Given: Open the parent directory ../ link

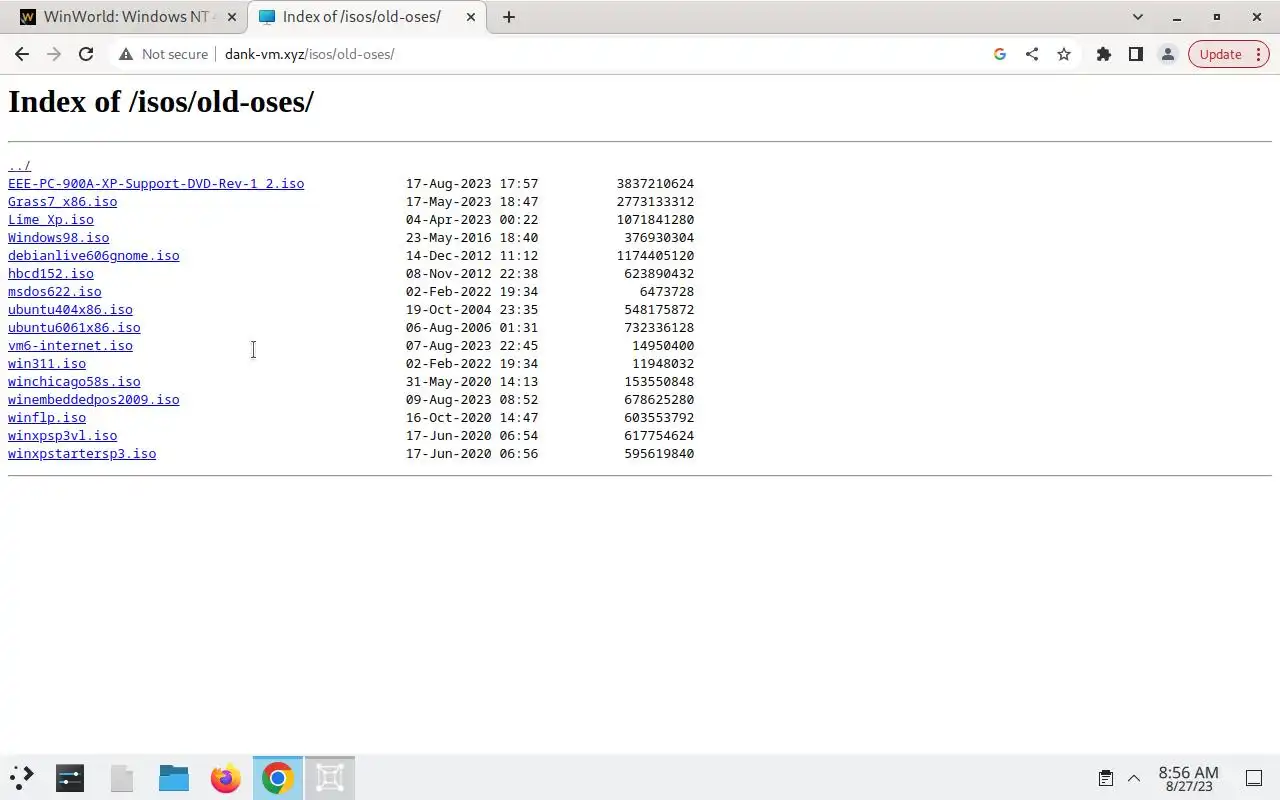Looking at the screenshot, I should pos(19,165).
